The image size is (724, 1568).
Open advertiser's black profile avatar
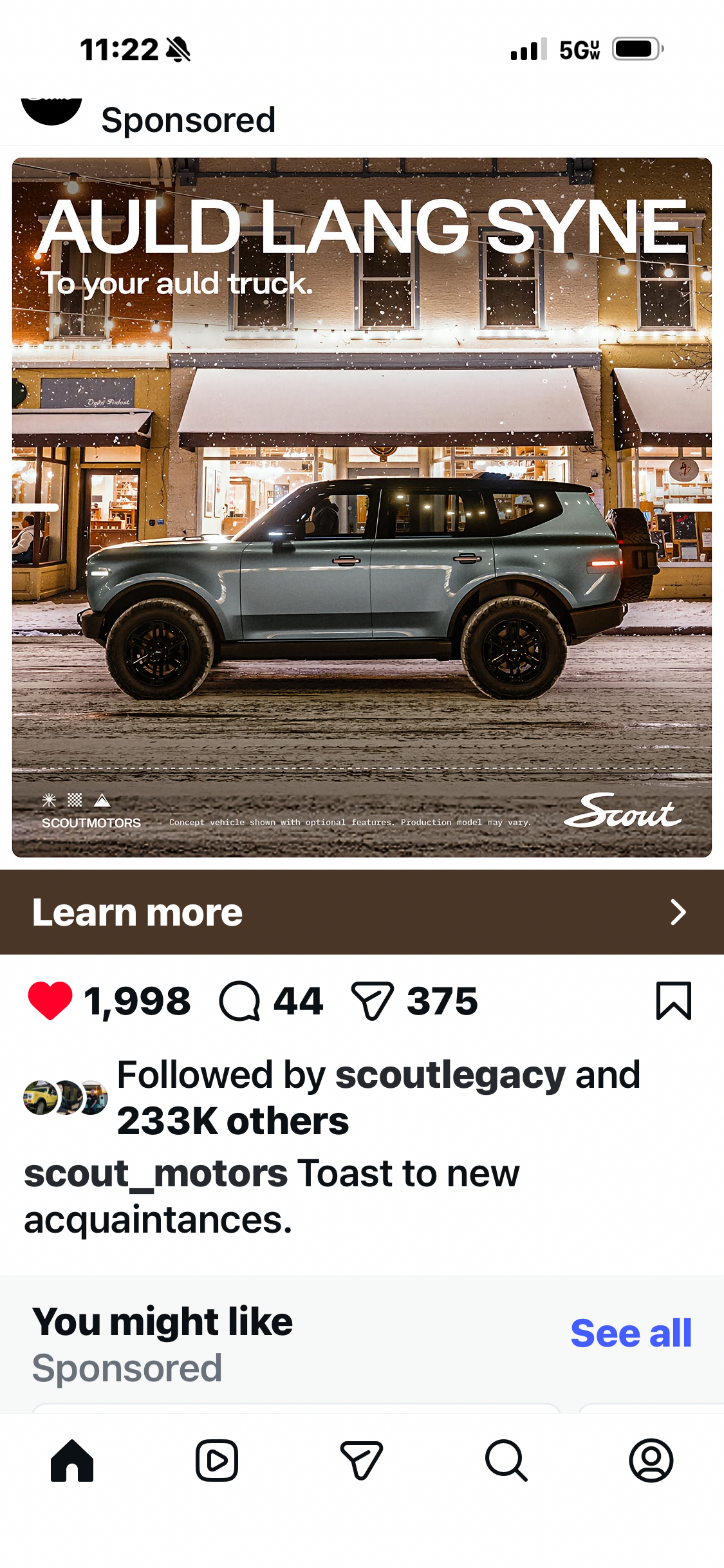(51, 111)
